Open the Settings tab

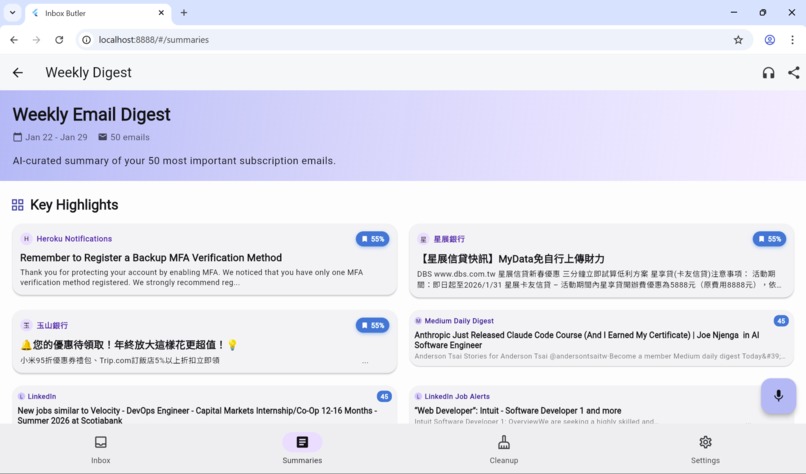click(x=705, y=449)
